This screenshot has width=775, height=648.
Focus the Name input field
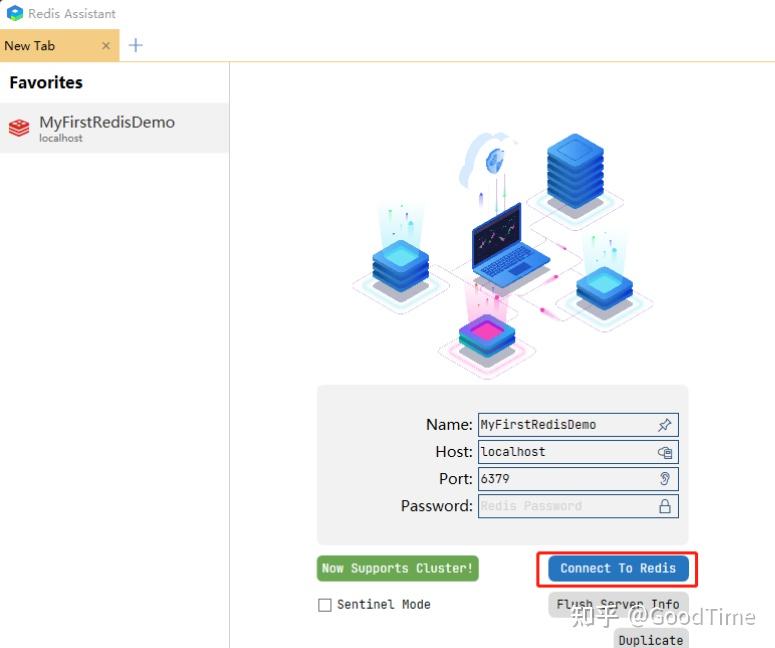(578, 425)
